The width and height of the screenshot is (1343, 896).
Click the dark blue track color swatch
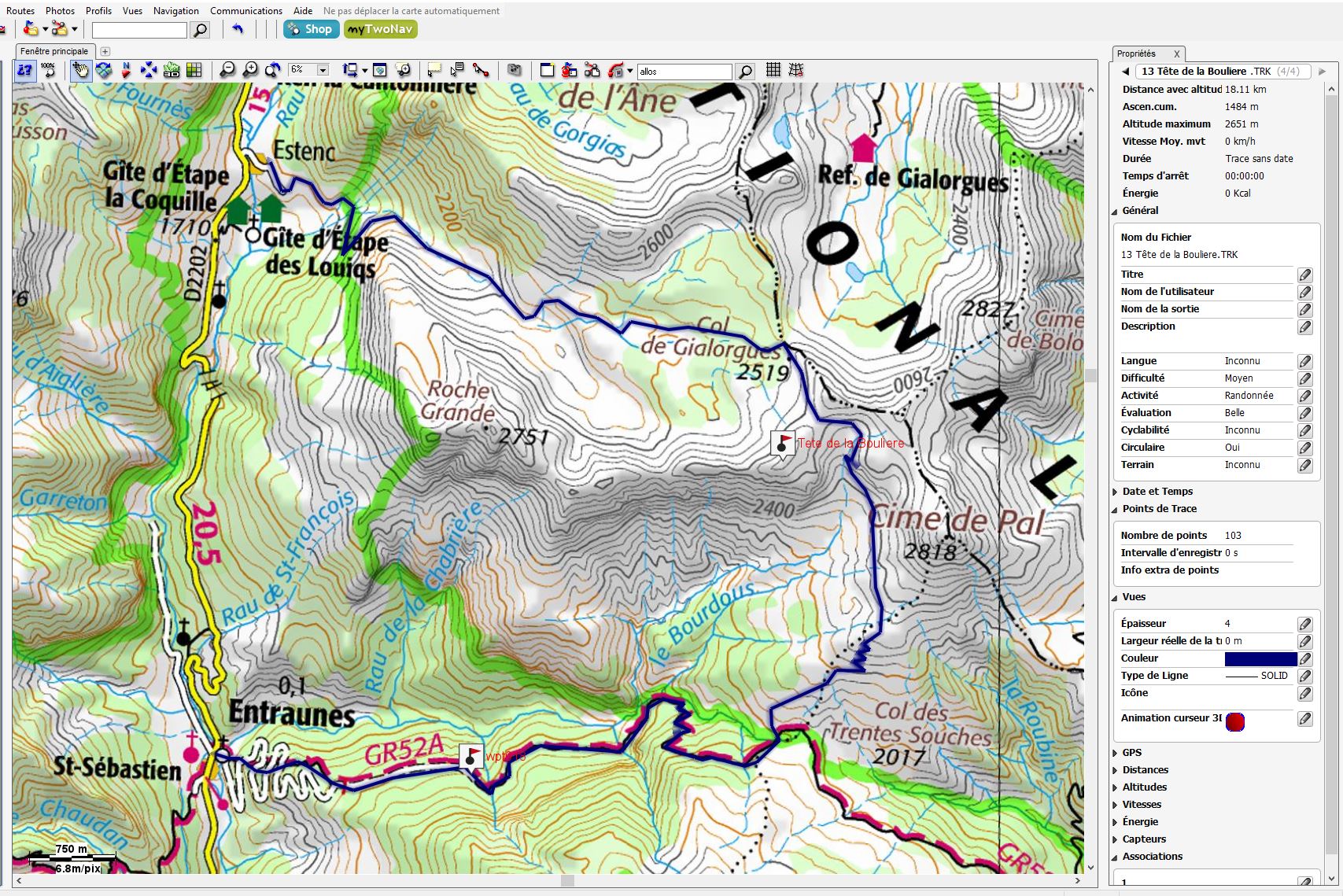click(x=1260, y=658)
